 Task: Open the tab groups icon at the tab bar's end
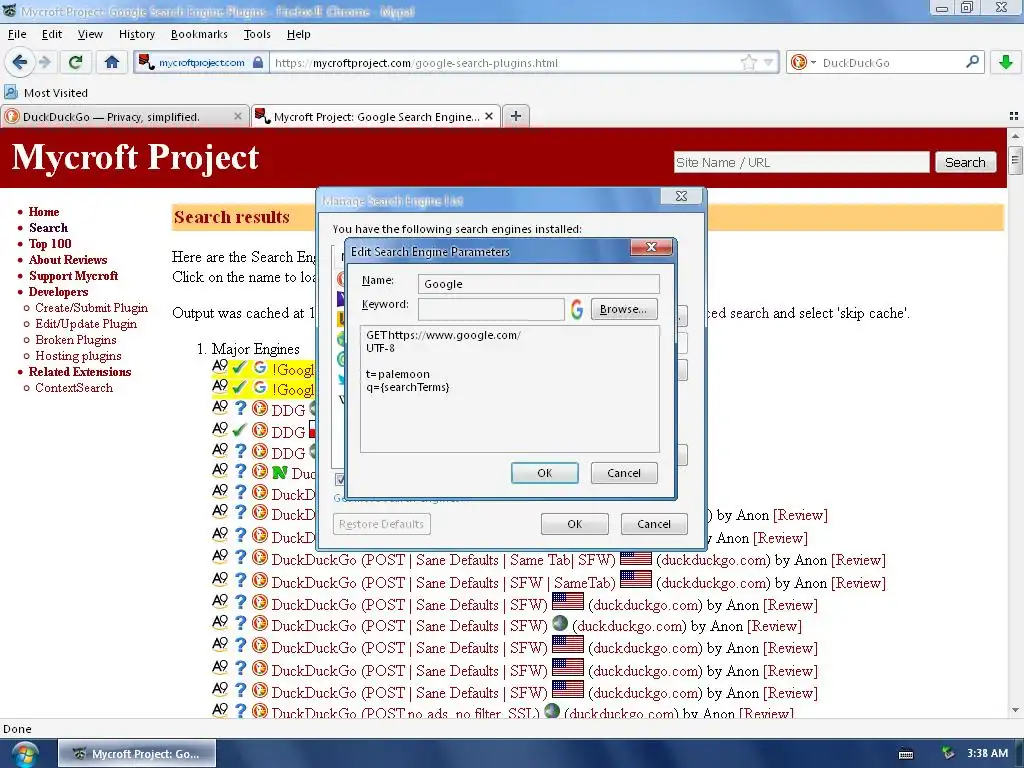[x=1014, y=116]
